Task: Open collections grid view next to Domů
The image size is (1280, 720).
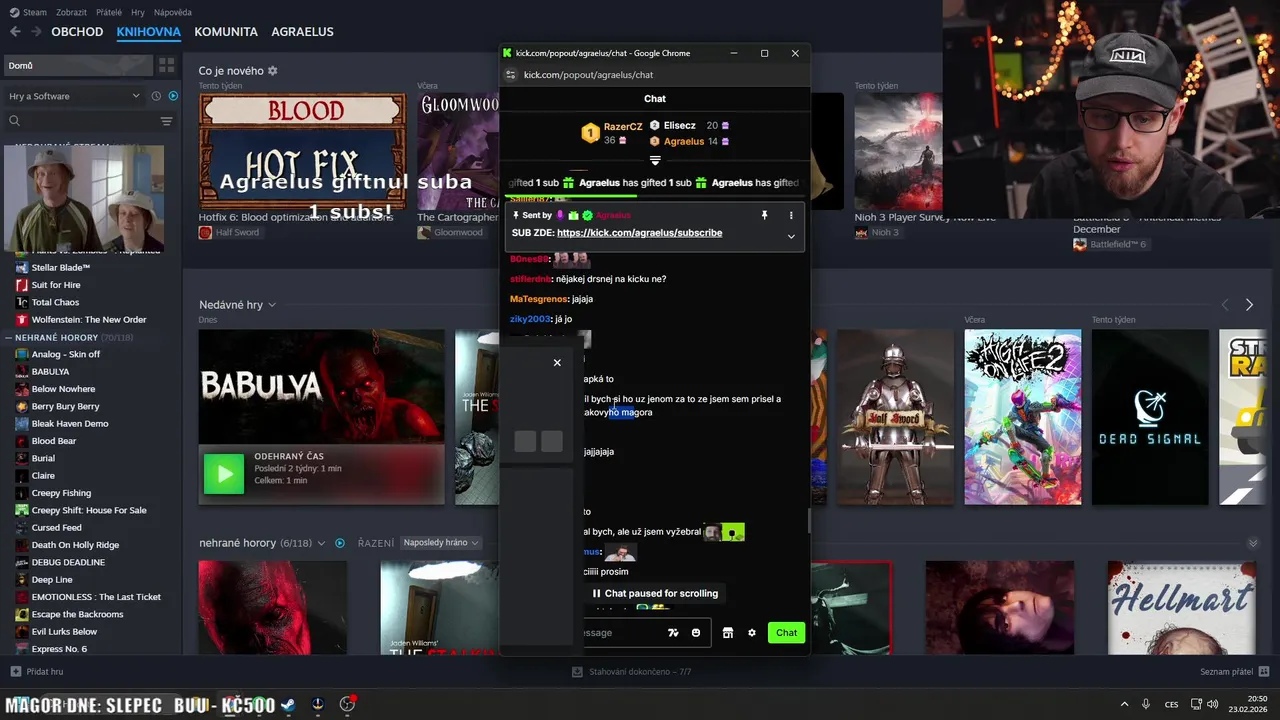Action: (x=166, y=65)
